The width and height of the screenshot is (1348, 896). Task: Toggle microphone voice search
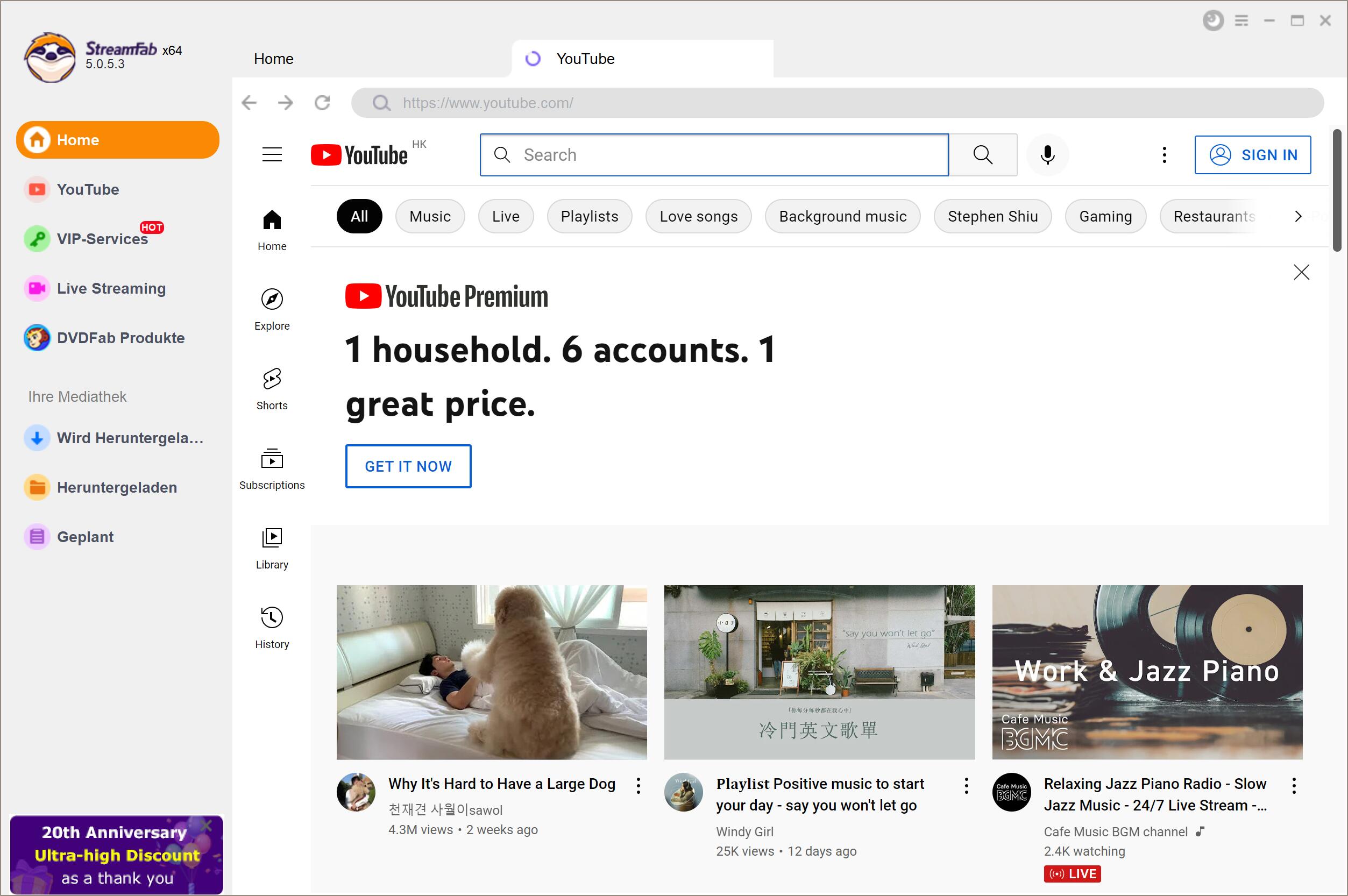click(1049, 155)
